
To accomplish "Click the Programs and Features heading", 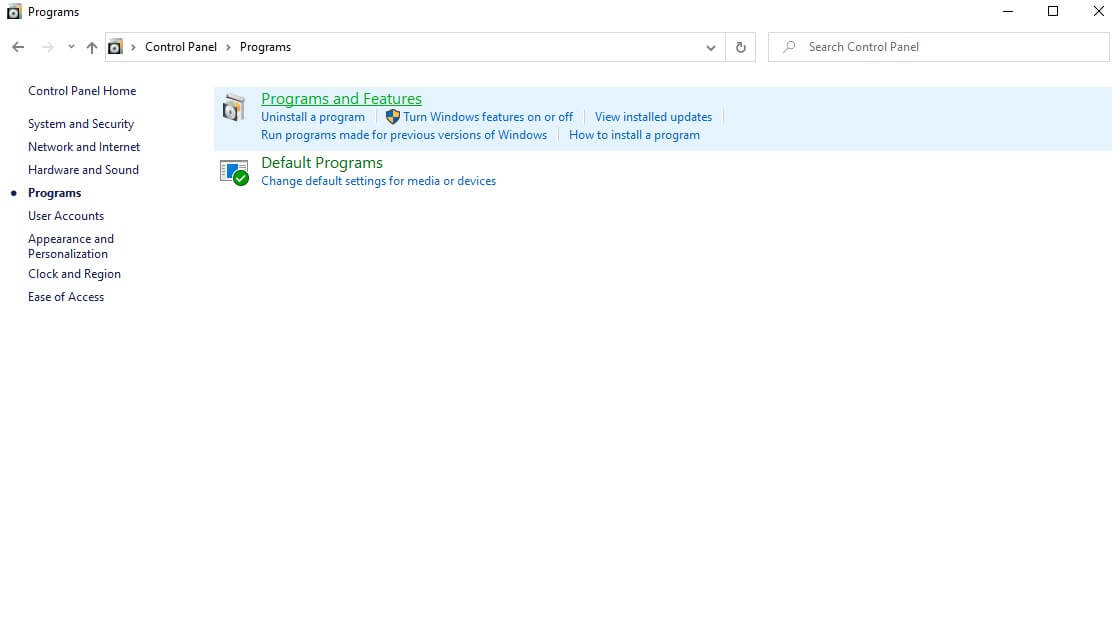I will [x=341, y=99].
